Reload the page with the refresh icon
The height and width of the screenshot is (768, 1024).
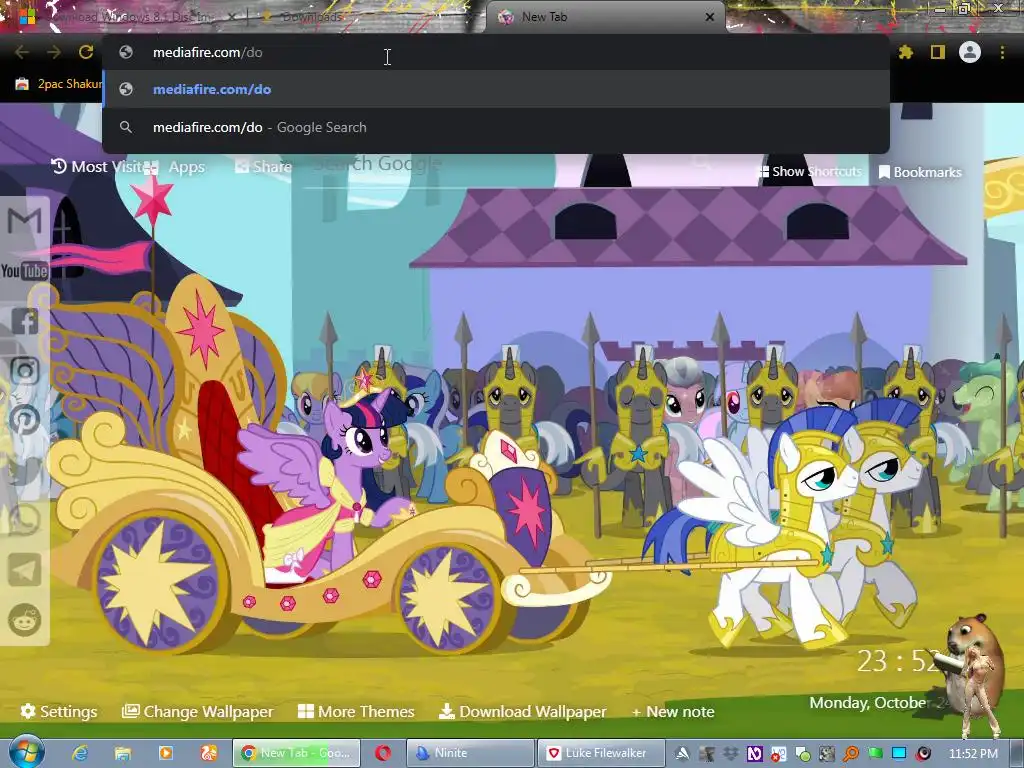86,52
